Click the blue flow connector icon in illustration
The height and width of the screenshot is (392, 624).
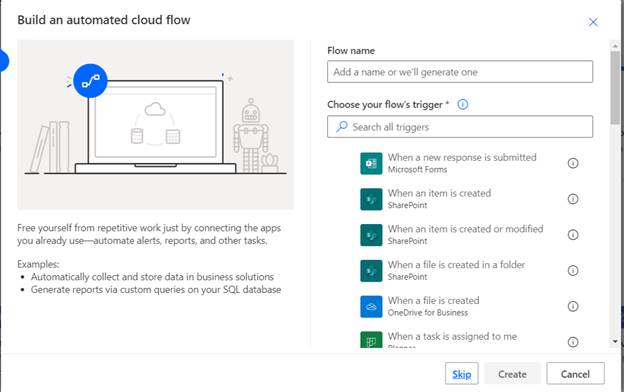[x=90, y=81]
